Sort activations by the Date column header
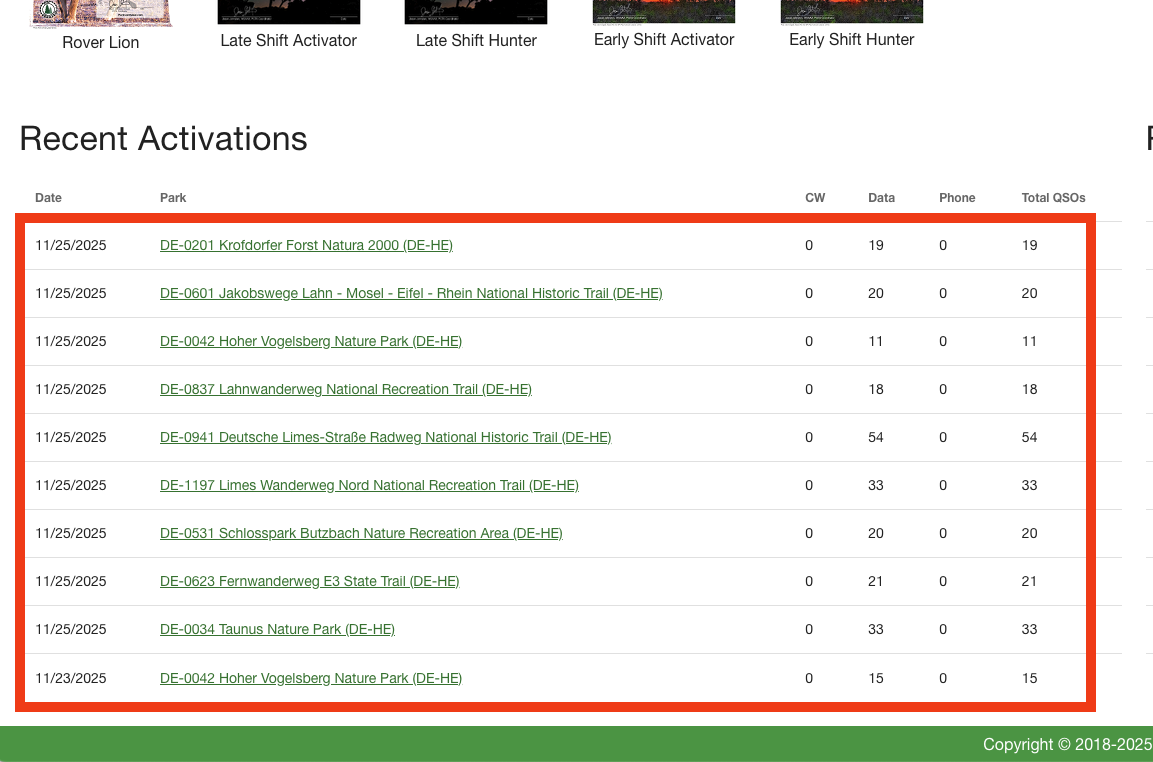 pyautogui.click(x=48, y=198)
